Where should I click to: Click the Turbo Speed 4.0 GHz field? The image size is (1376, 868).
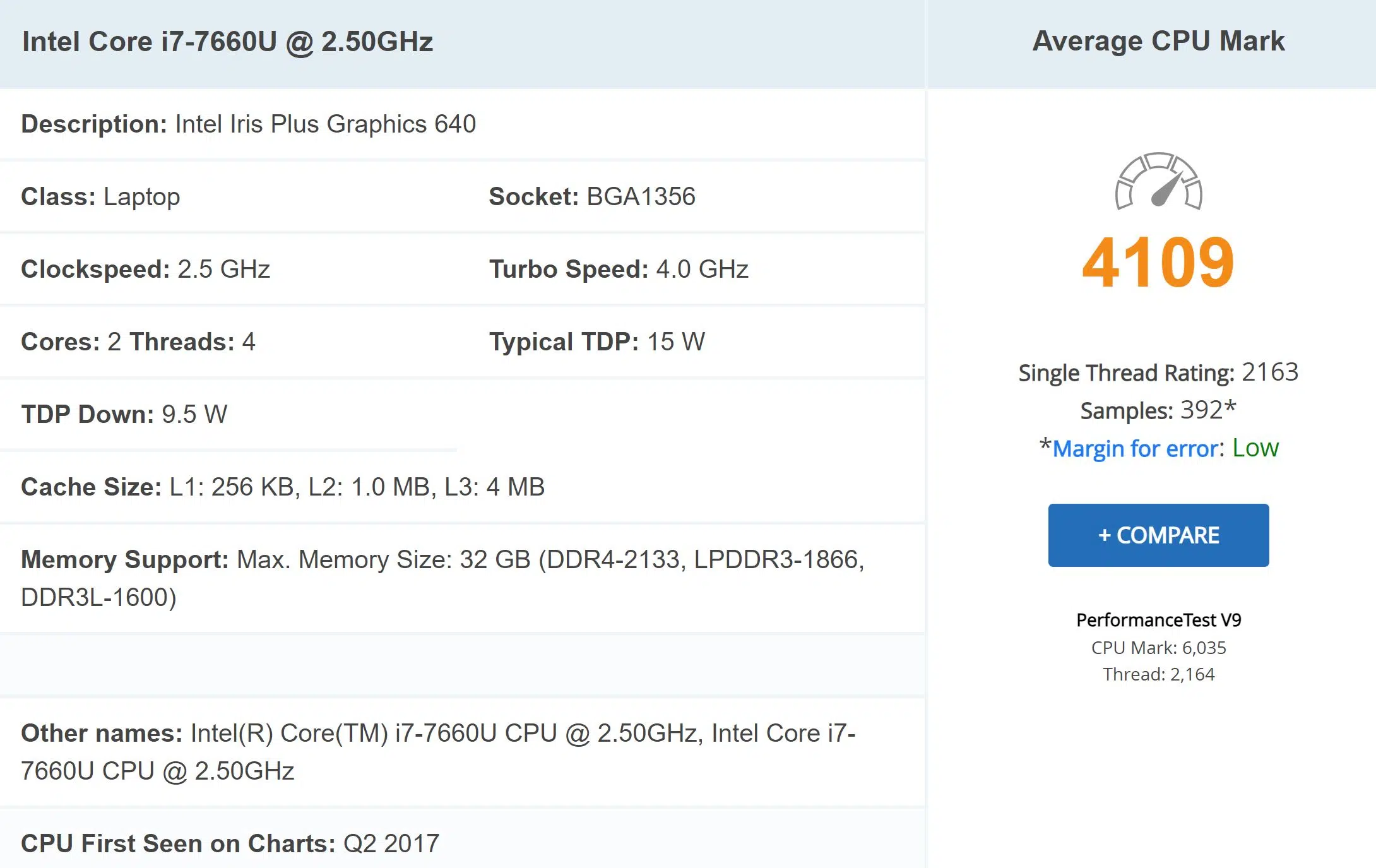[x=619, y=269]
